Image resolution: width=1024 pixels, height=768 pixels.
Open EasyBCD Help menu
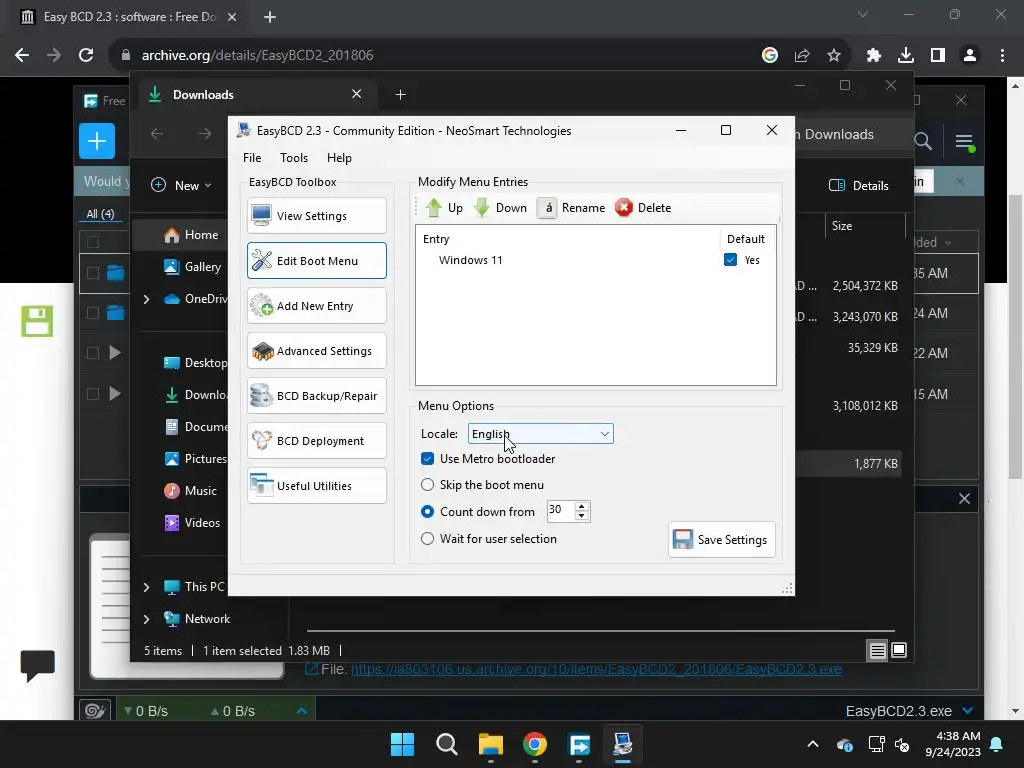[x=339, y=157]
